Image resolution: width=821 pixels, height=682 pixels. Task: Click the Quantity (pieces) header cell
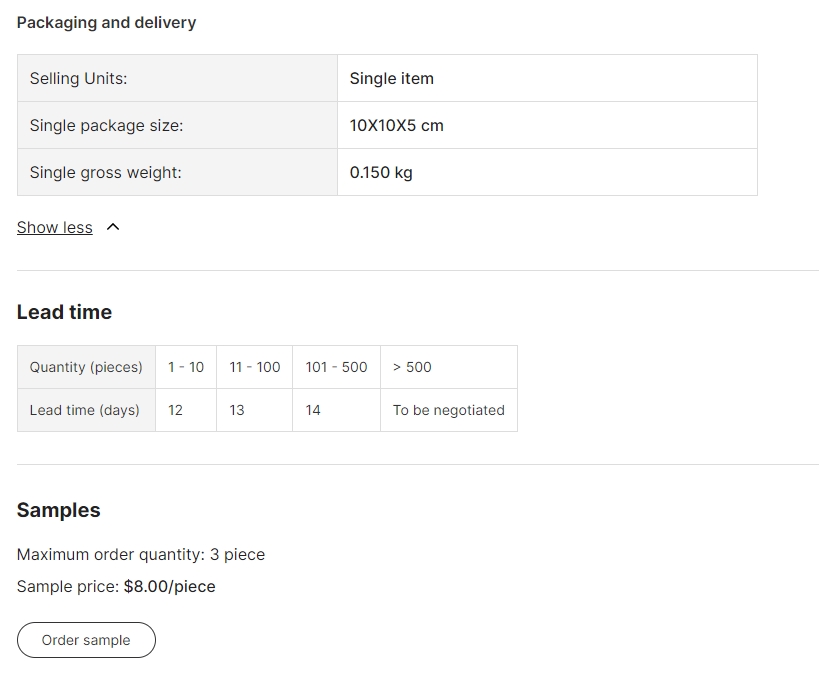point(86,367)
